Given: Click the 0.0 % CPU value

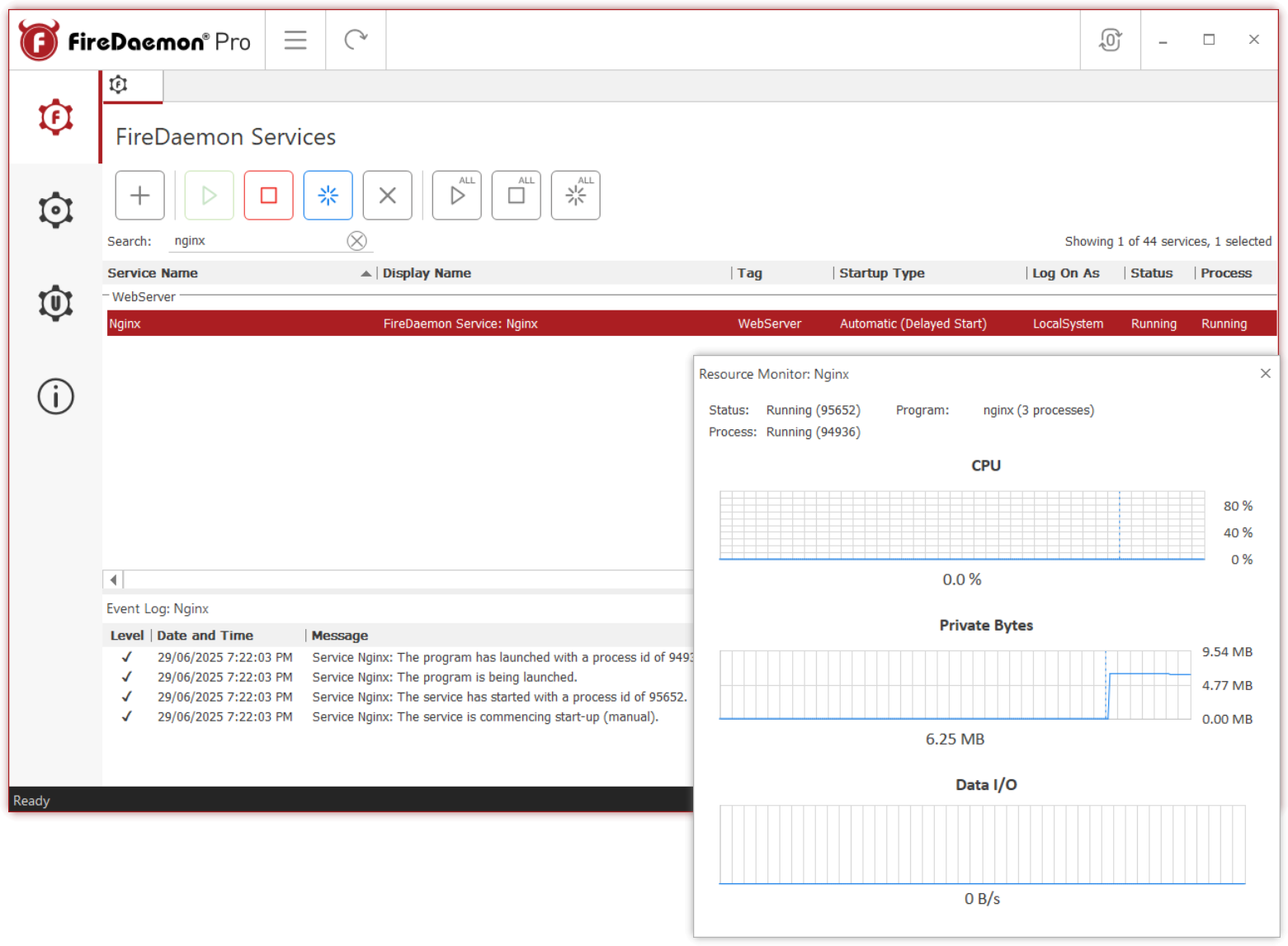Looking at the screenshot, I should tap(962, 579).
